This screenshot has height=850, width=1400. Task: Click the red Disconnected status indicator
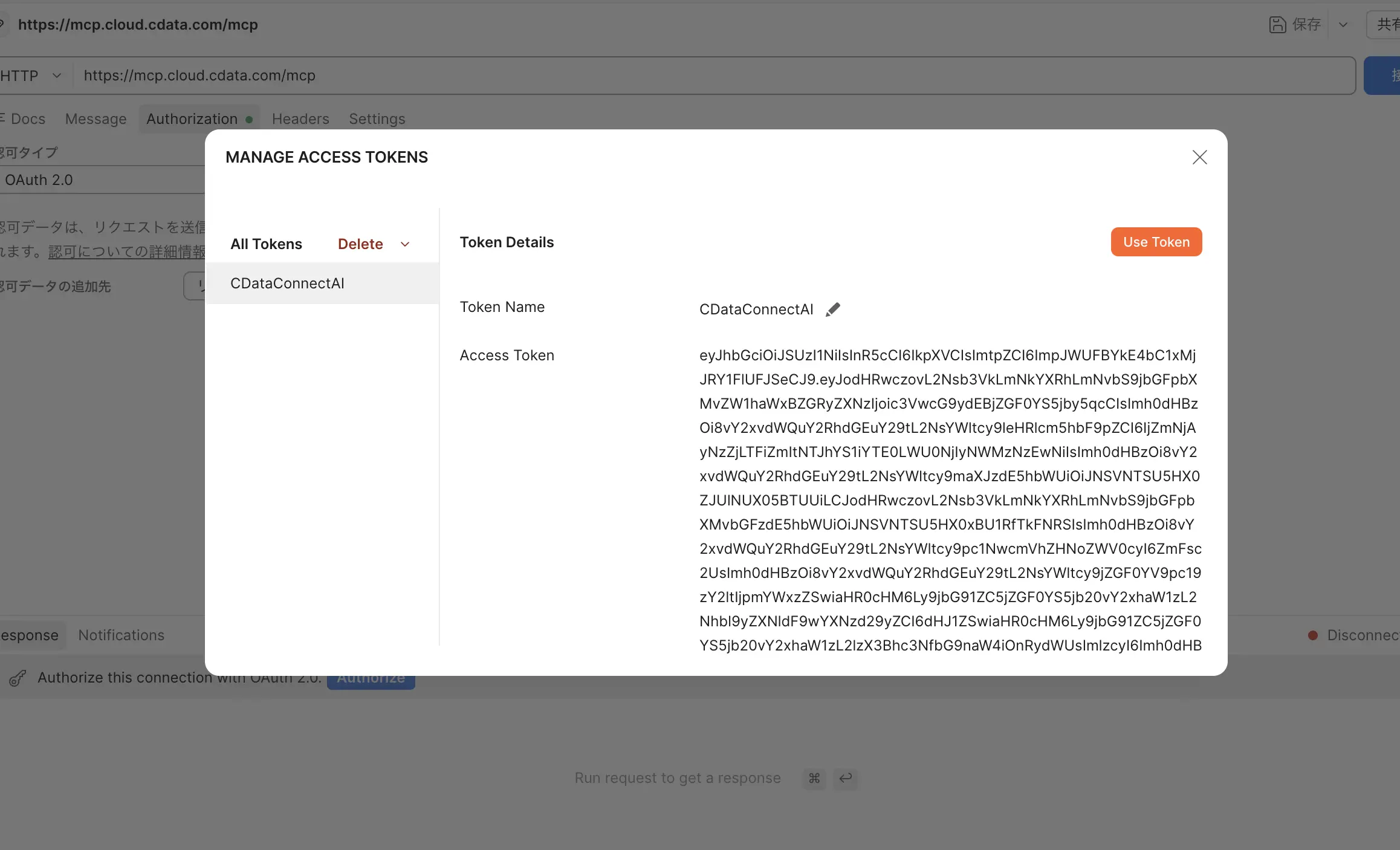pyautogui.click(x=1312, y=635)
